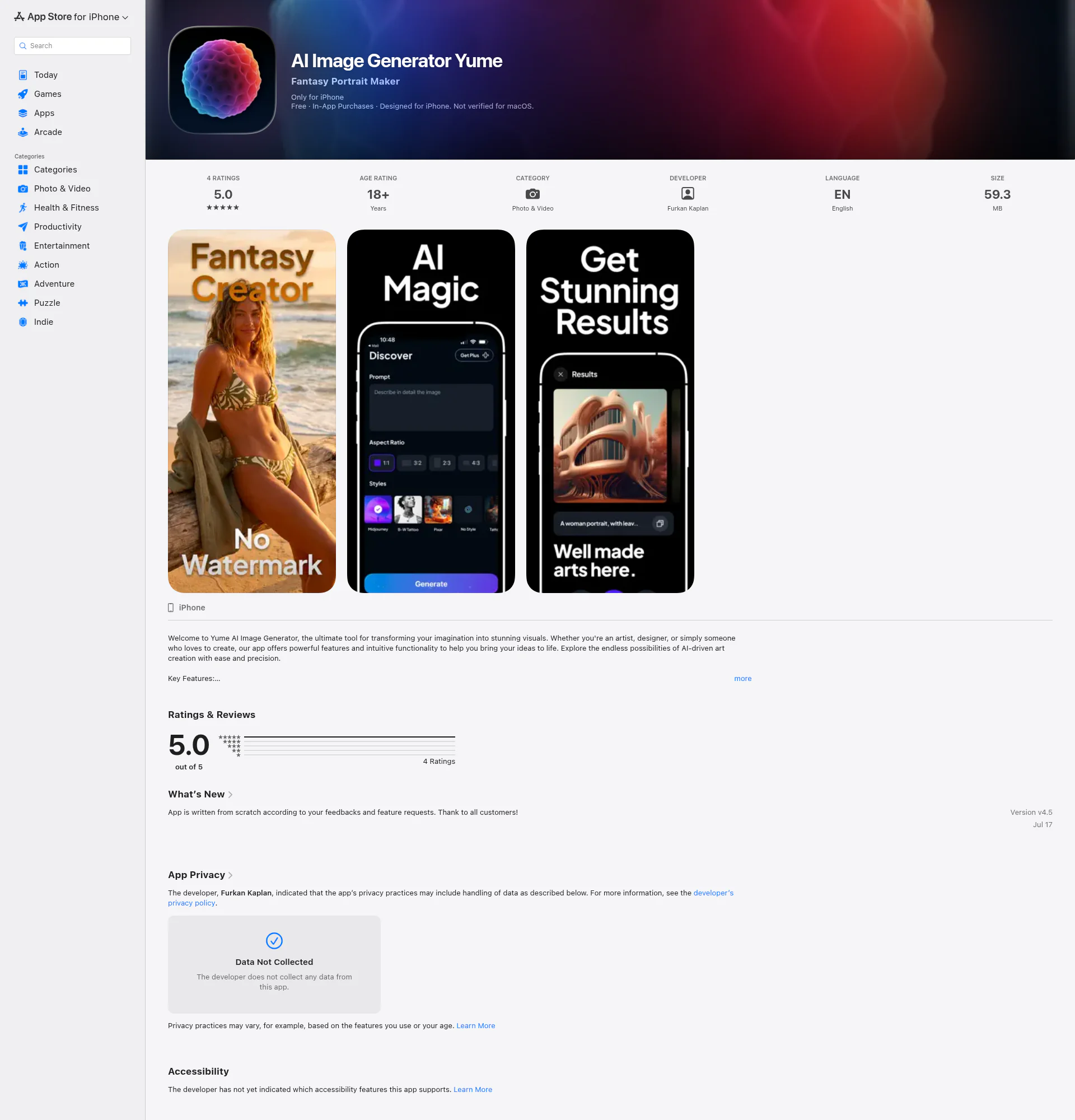
Task: Click the Health & Fitness runner icon
Action: 23,207
